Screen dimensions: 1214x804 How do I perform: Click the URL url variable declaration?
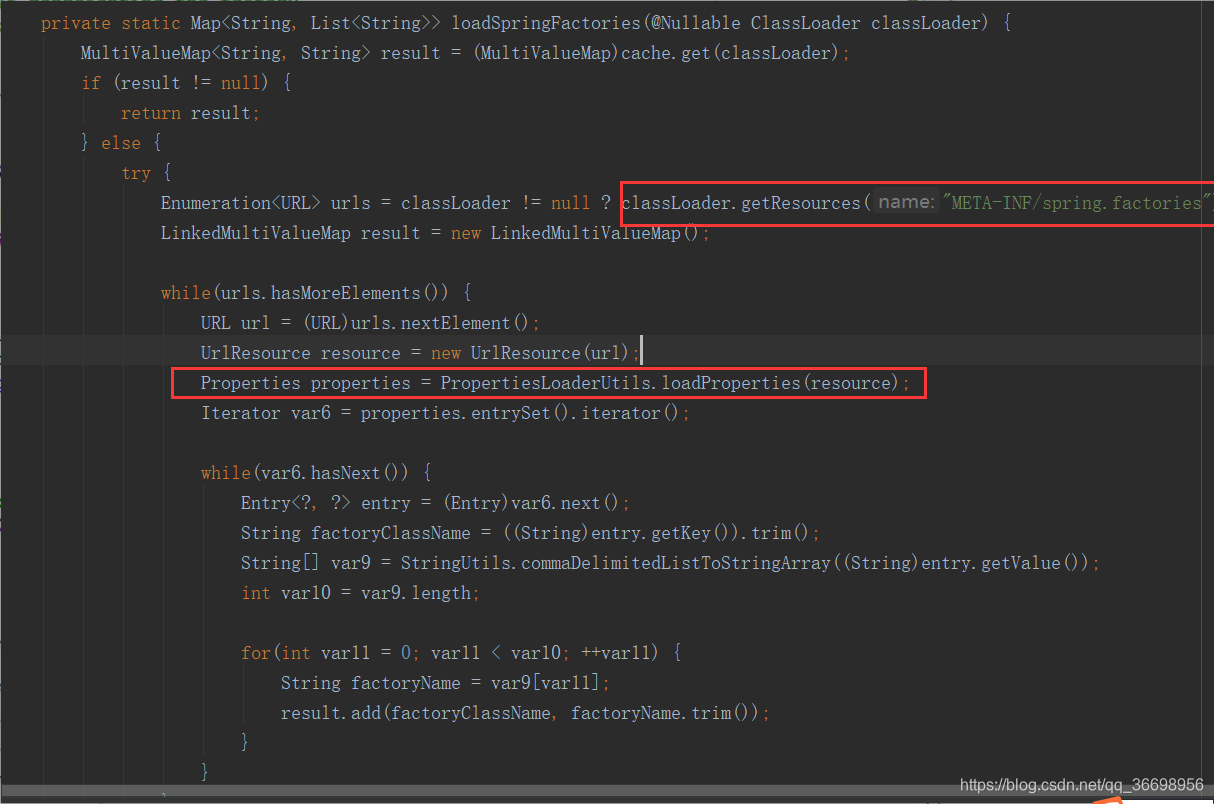pos(235,323)
